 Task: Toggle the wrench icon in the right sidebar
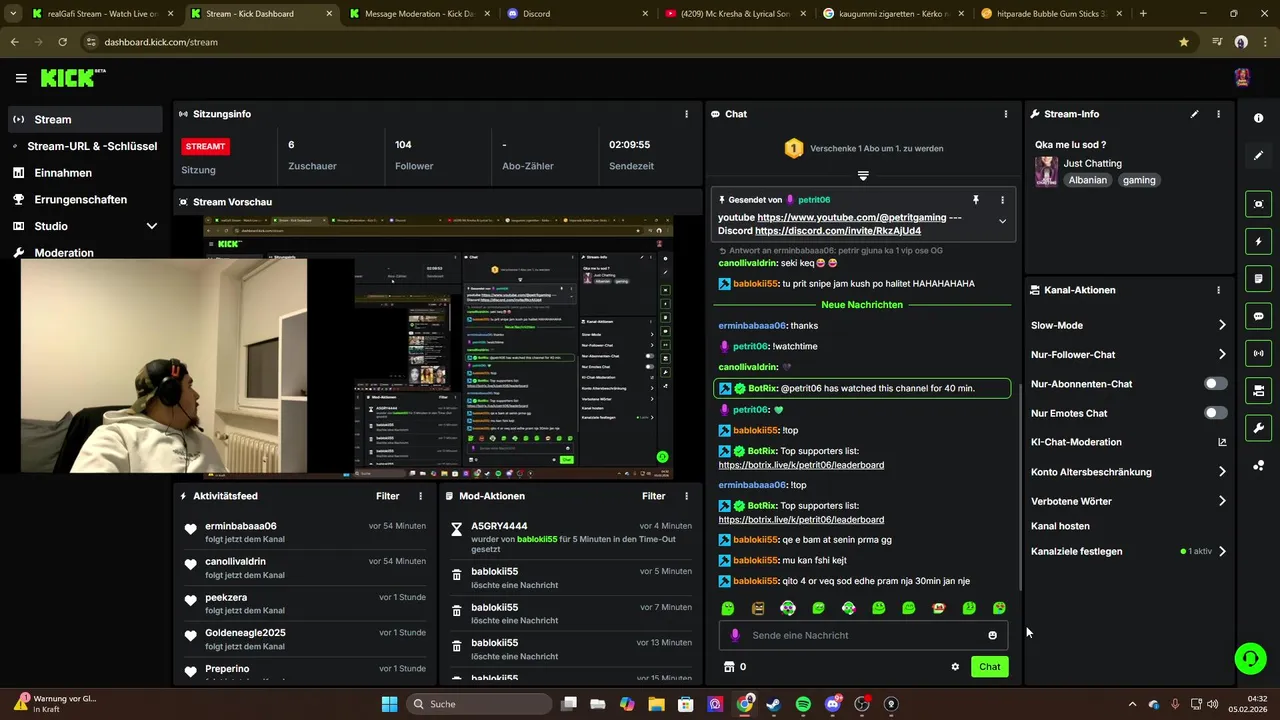click(x=1258, y=428)
